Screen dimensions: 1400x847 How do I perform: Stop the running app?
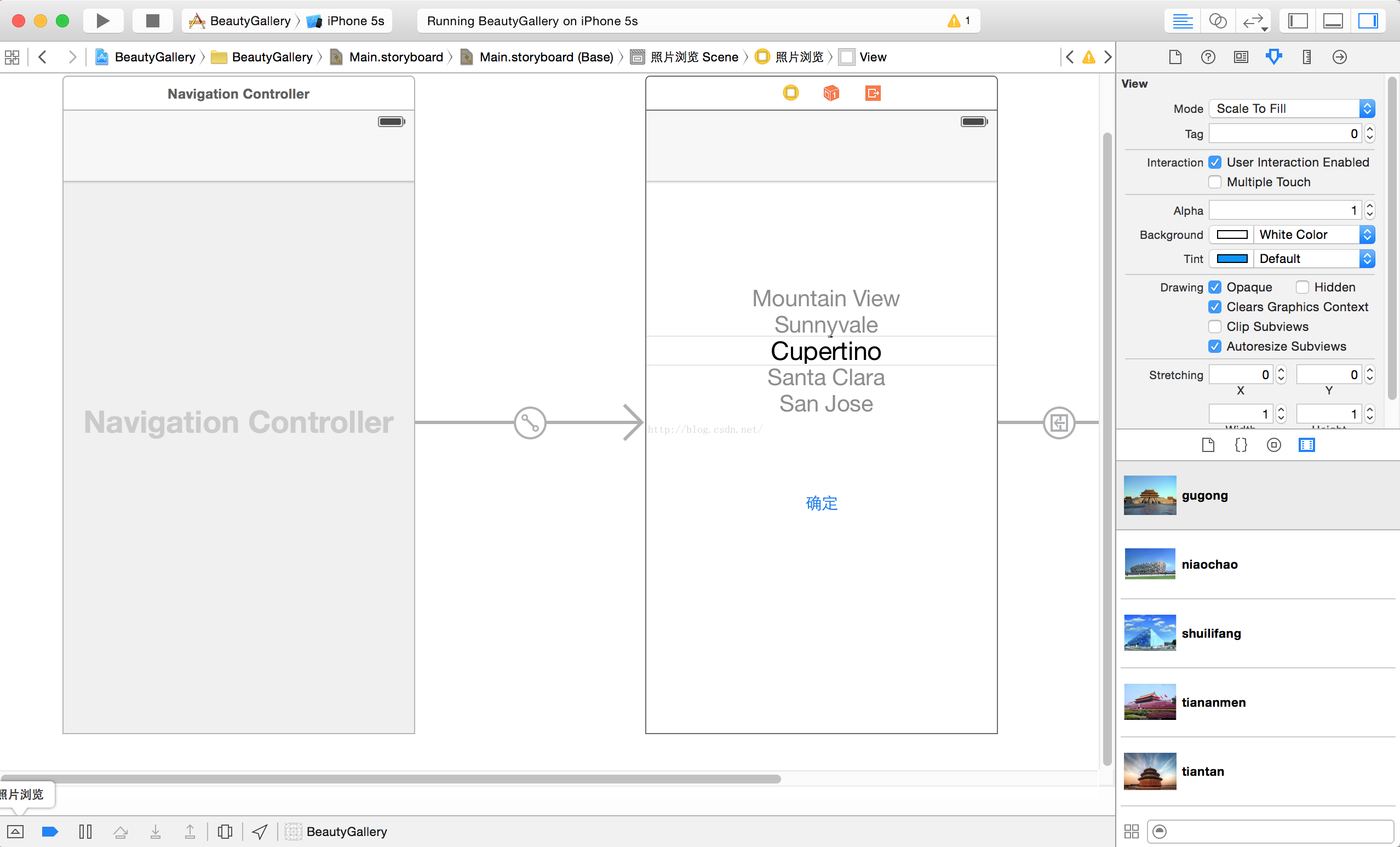152,21
